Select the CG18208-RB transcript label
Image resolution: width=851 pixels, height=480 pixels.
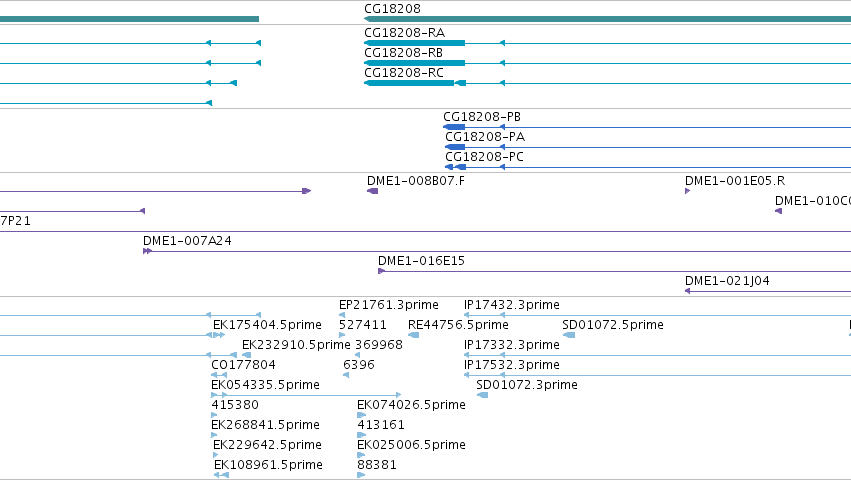coord(404,53)
